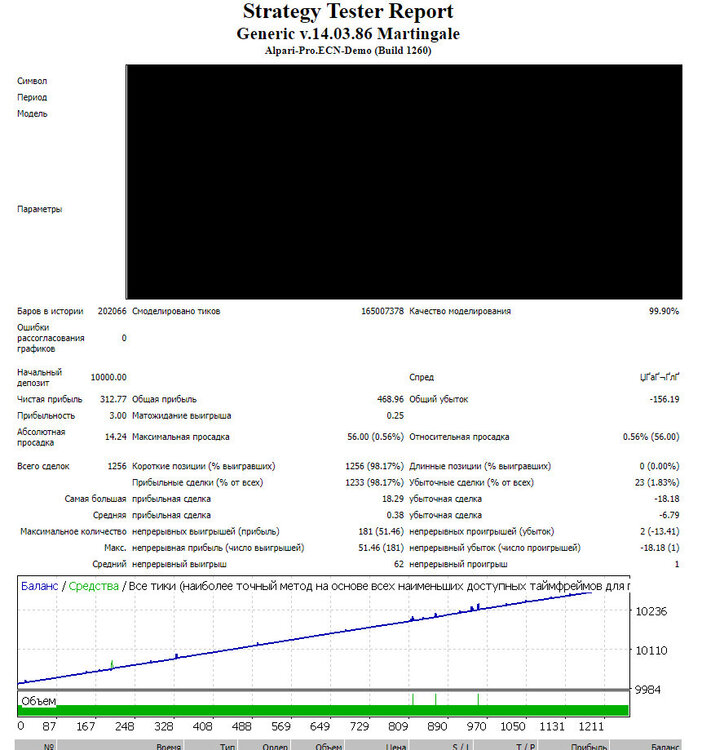Viewport: 702px width, 750px height.
Task: Click 'Матожидание выигрыша' label
Action: pyautogui.click(x=181, y=416)
